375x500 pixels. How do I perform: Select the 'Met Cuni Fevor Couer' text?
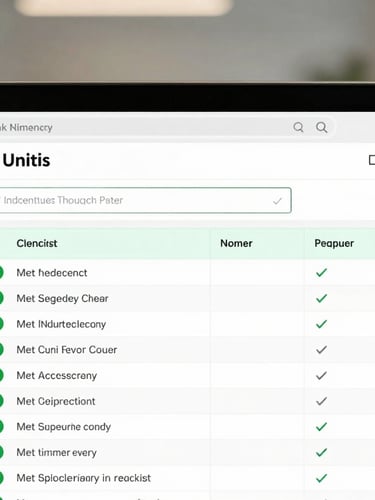coord(67,350)
